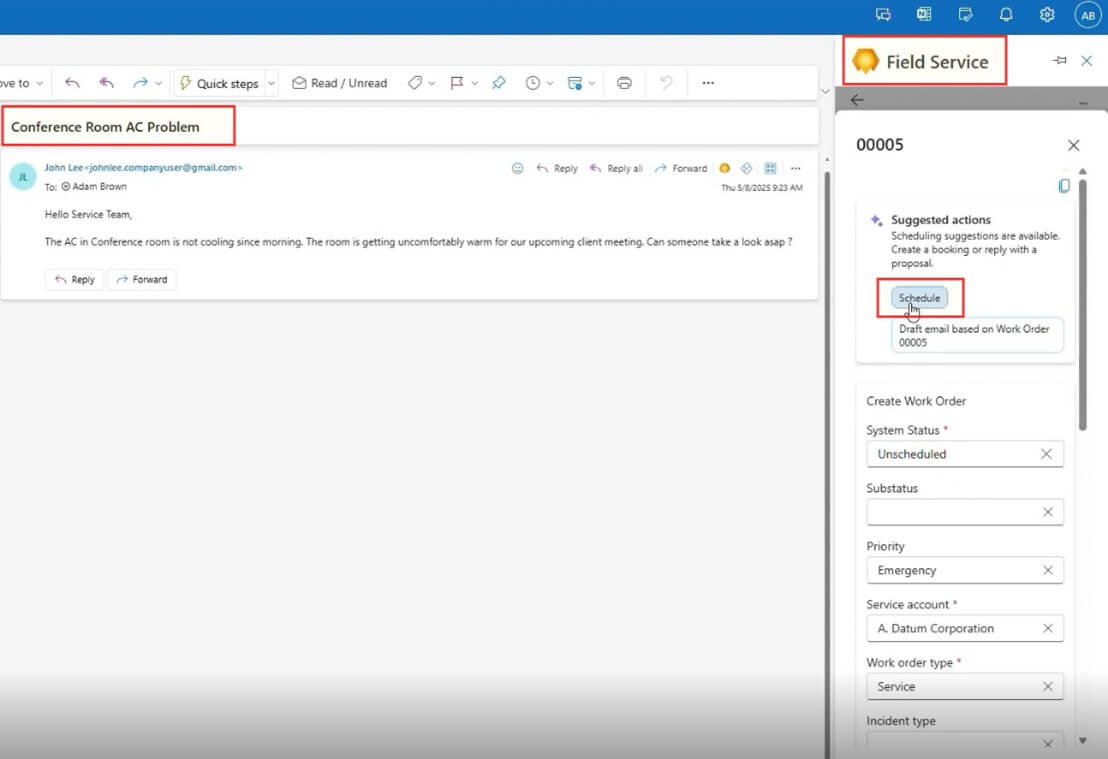Clear the System Status field value
The width and height of the screenshot is (1108, 759).
[x=1047, y=454]
